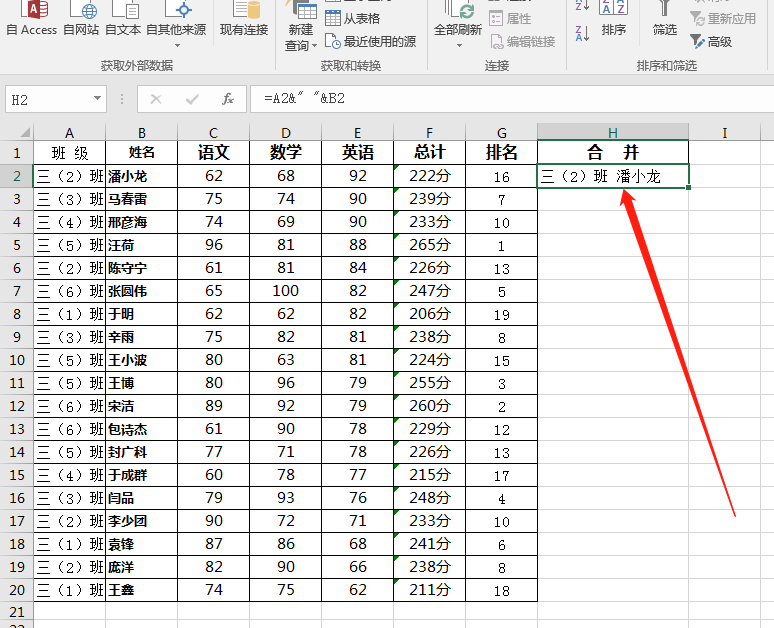Select name cell 陈守宁
Image resolution: width=774 pixels, height=628 pixels.
142,268
